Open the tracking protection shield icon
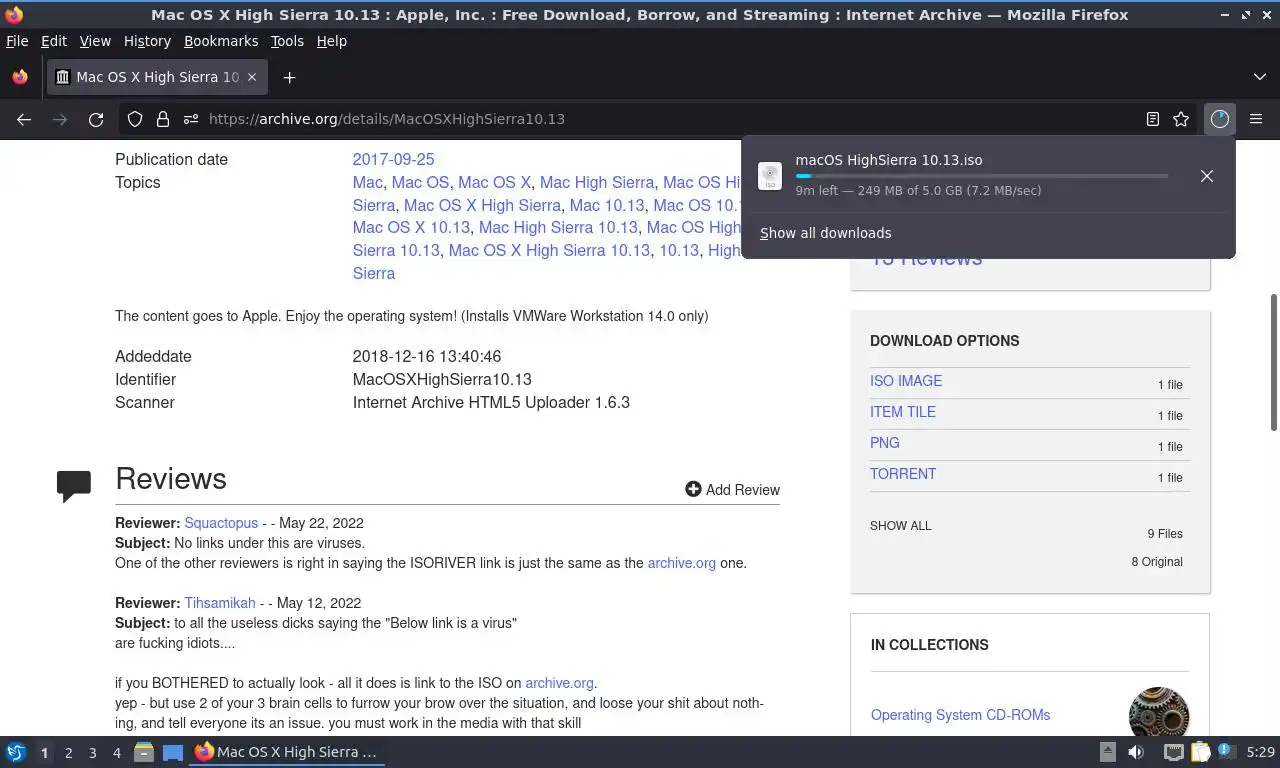1280x768 pixels. tap(135, 119)
